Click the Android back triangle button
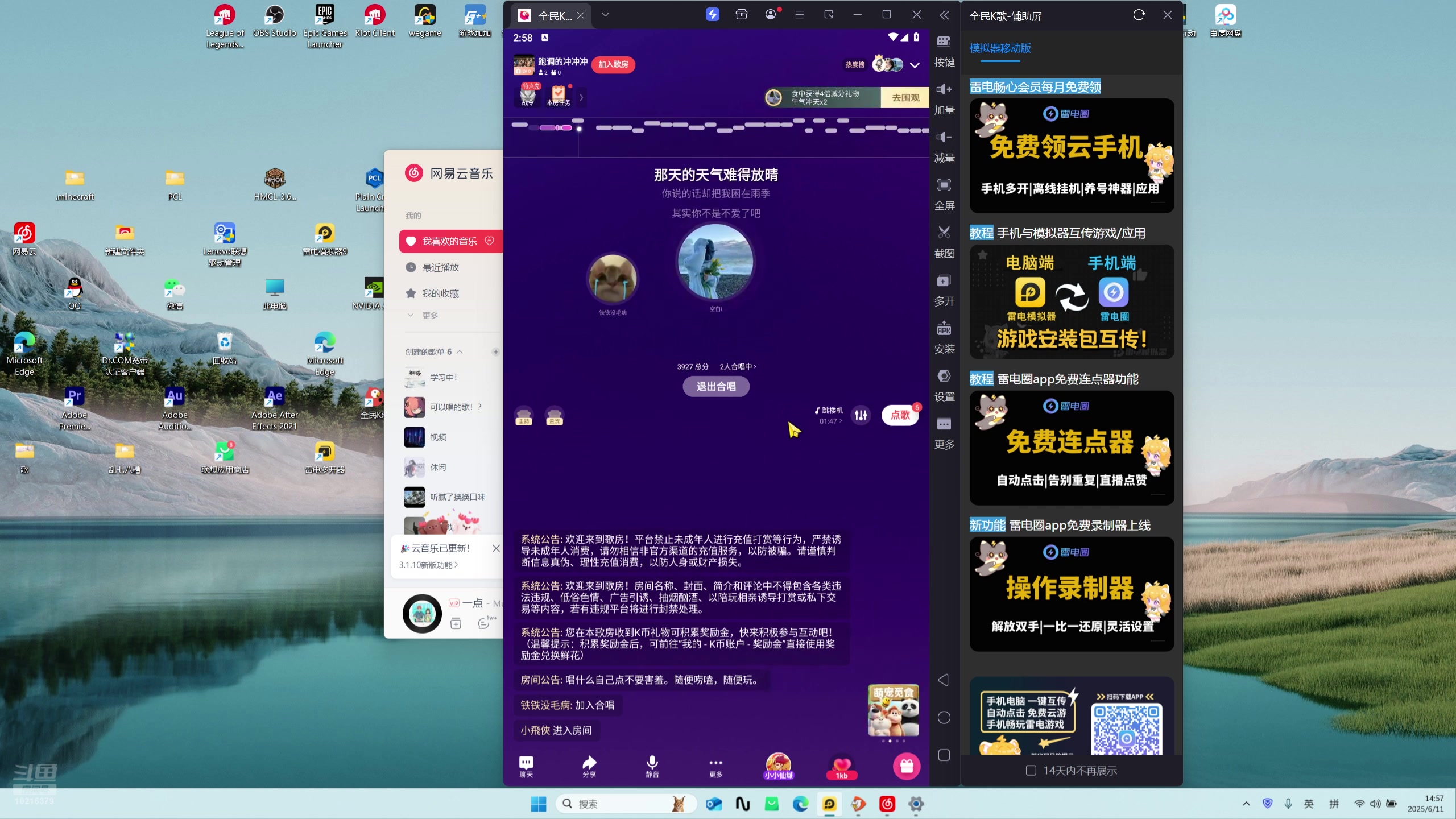This screenshot has width=1456, height=819. click(x=944, y=680)
